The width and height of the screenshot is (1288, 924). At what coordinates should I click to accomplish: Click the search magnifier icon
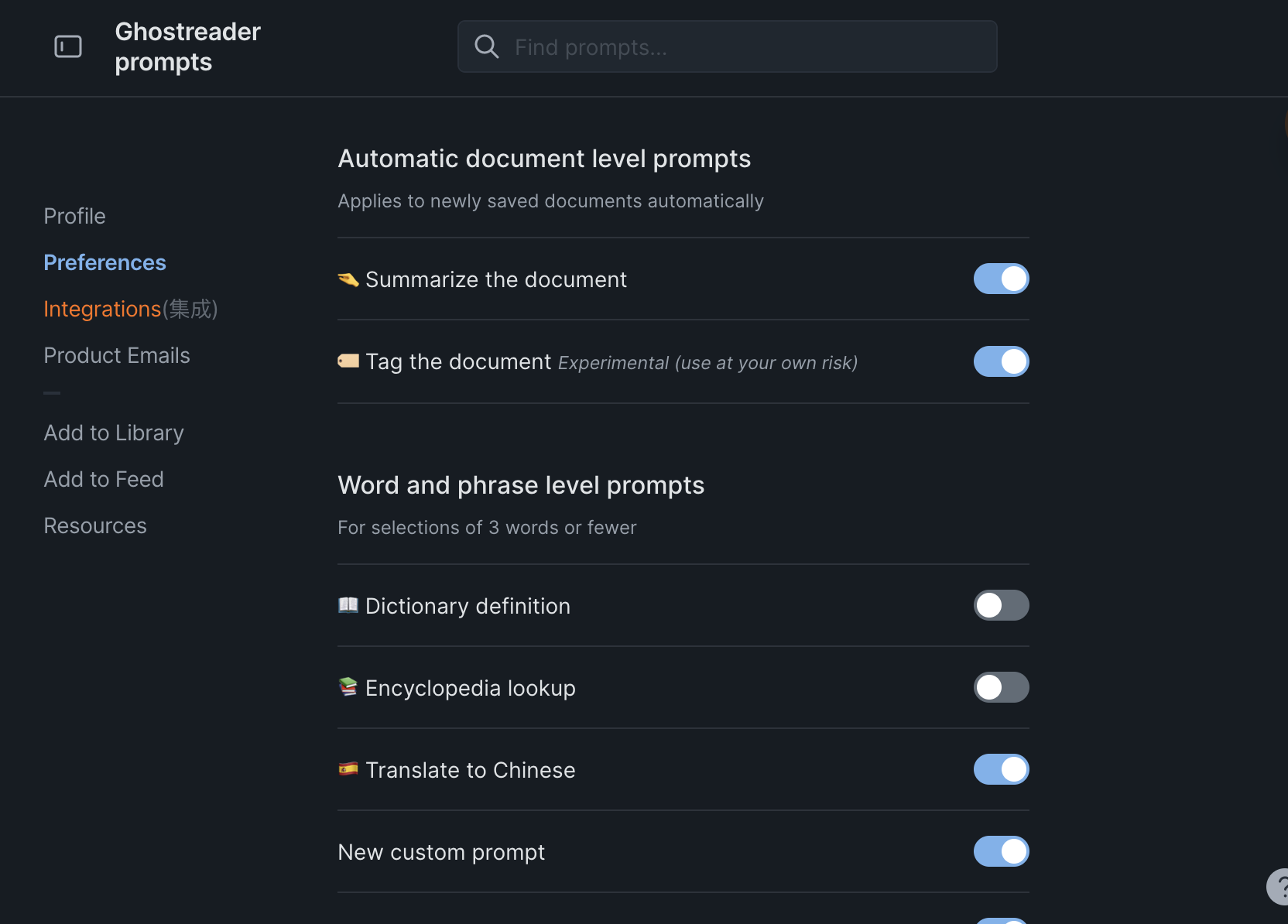coord(486,46)
